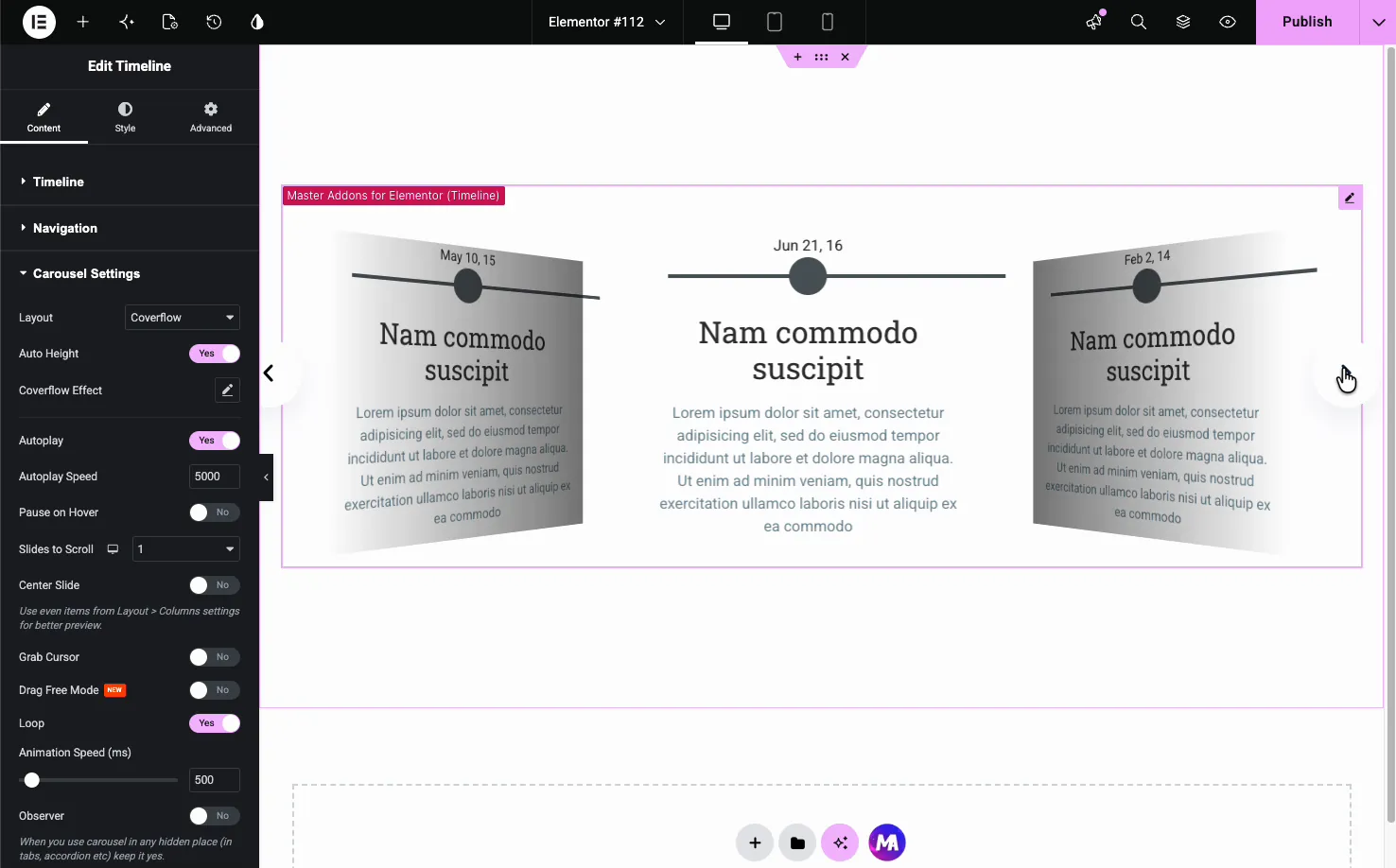Open the Slides to Scroll dropdown
This screenshot has height=868, width=1396.
[186, 549]
